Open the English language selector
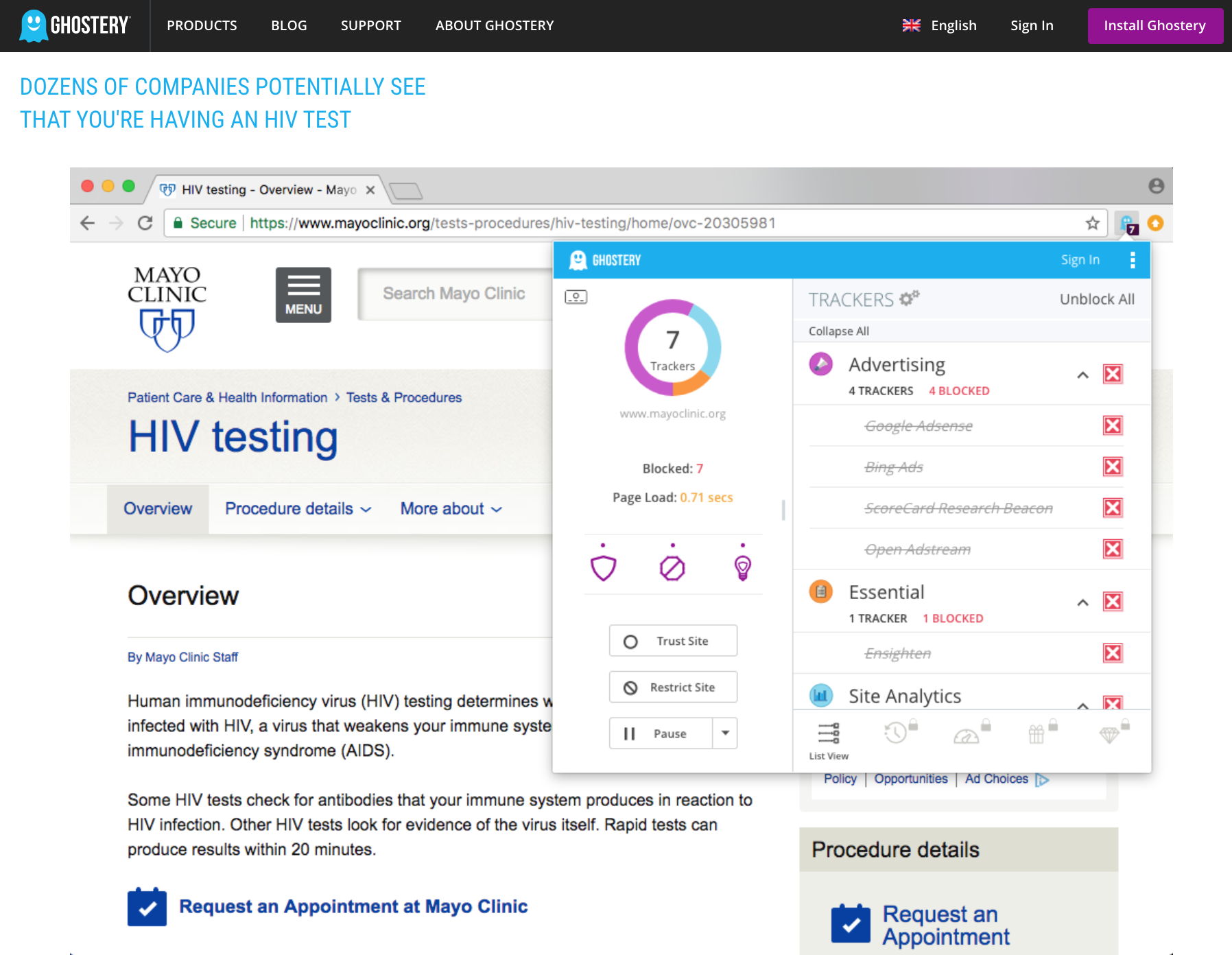 [x=939, y=25]
